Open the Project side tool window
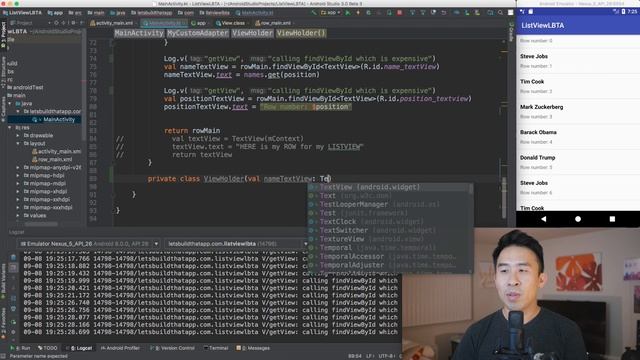The height and width of the screenshot is (360, 640). pyautogui.click(x=3, y=35)
